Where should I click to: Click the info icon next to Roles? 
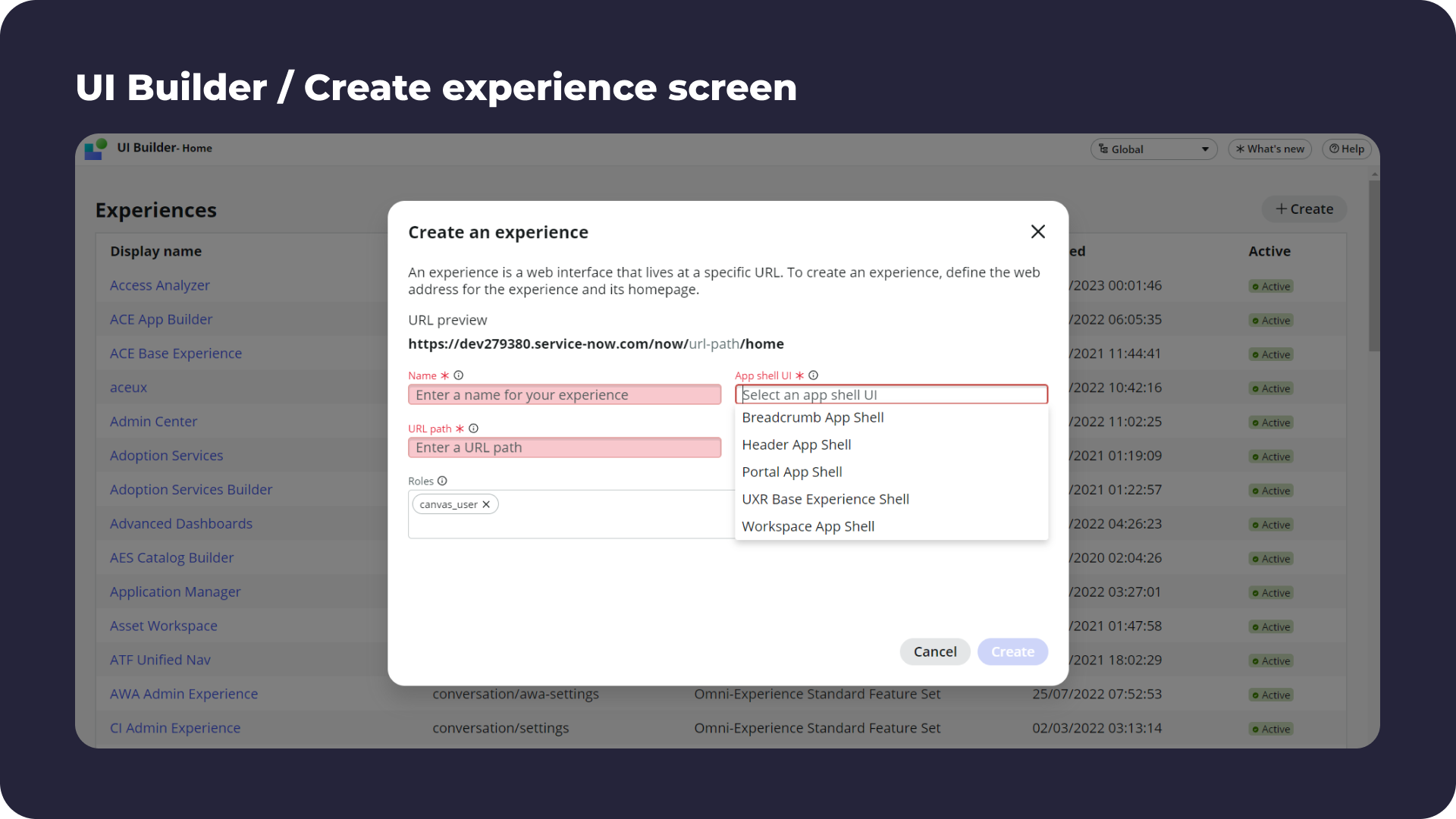click(443, 481)
